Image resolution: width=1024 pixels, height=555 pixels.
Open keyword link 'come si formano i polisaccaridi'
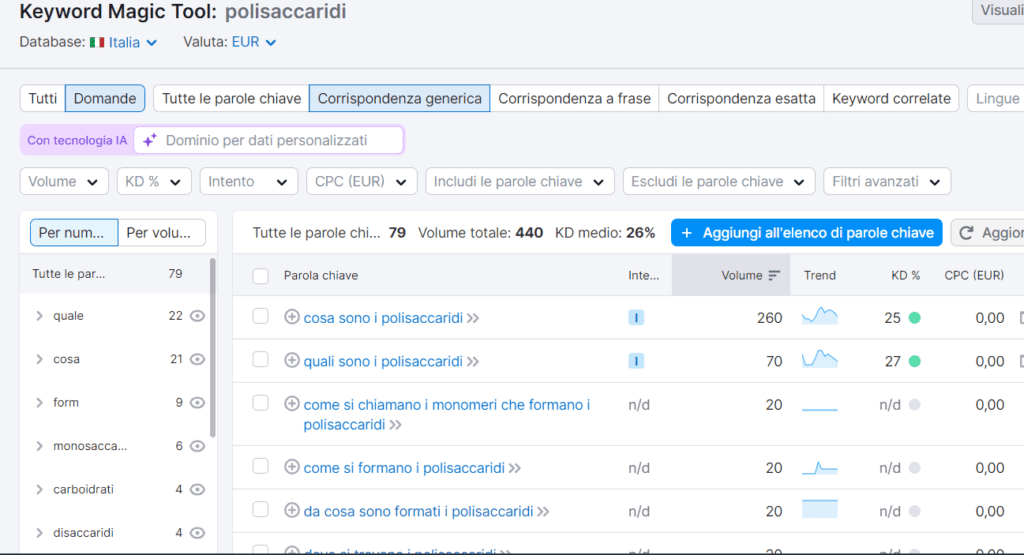[x=404, y=468]
